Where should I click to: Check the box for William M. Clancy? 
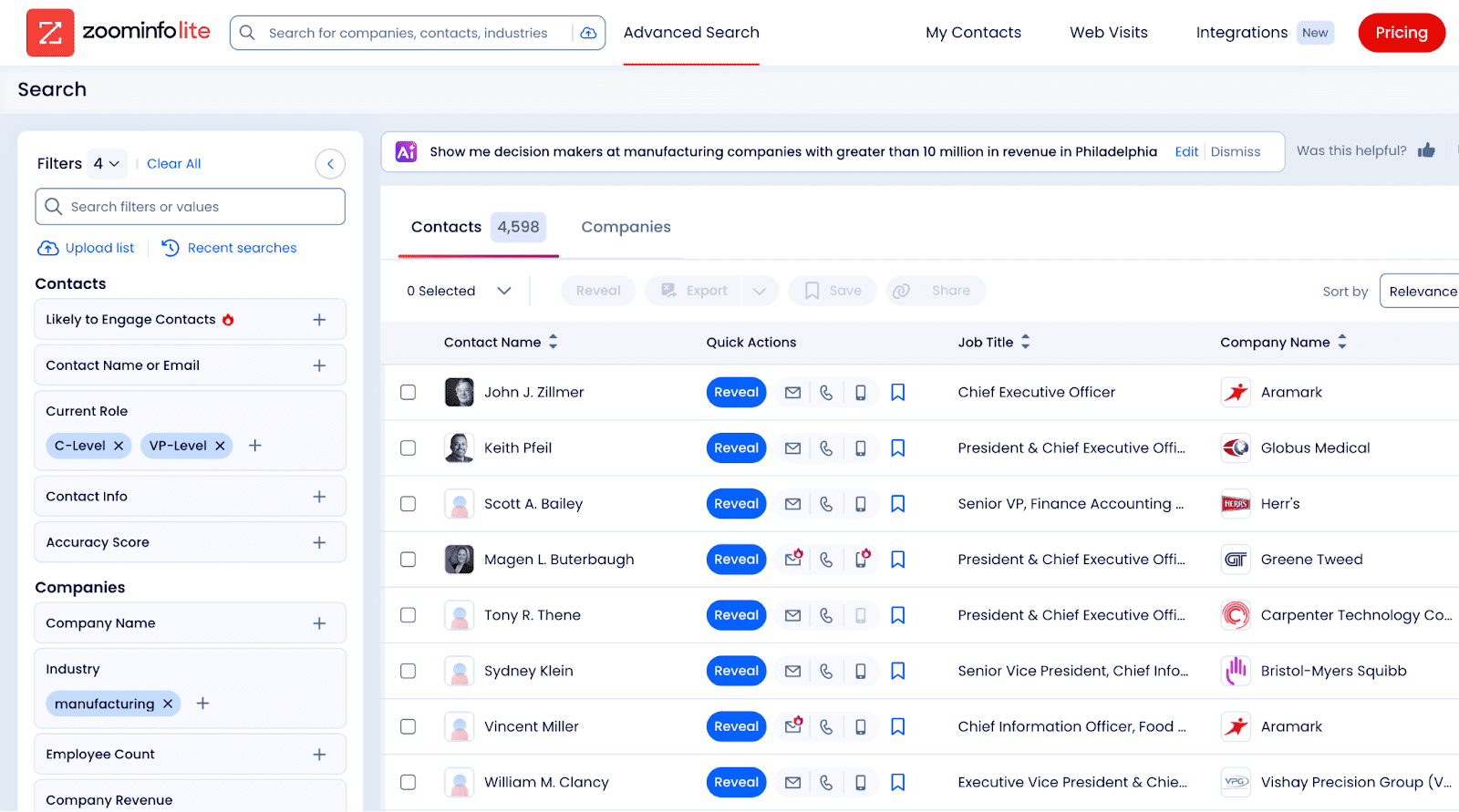(408, 782)
